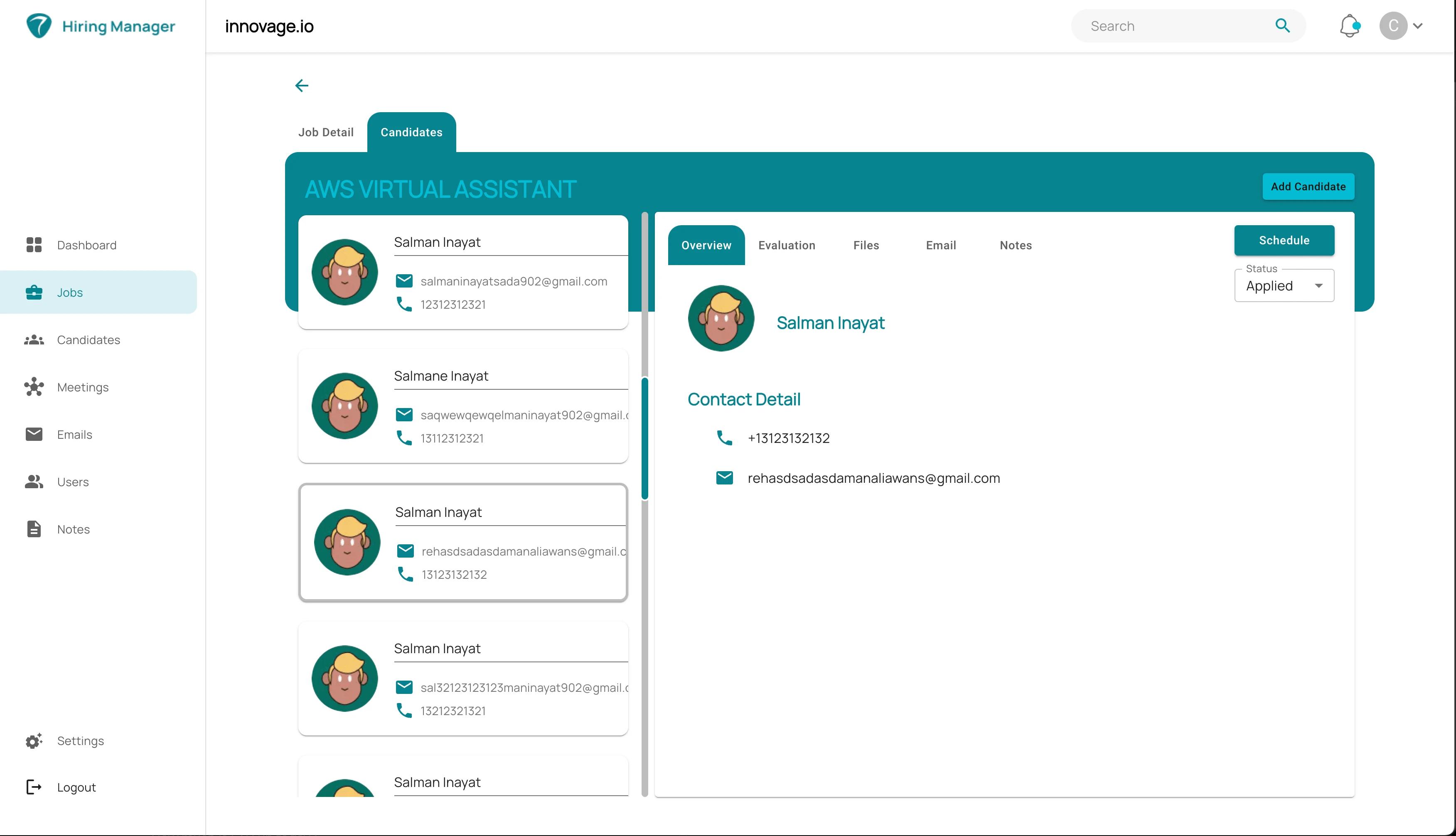The height and width of the screenshot is (836, 1456).
Task: Click phone icon in Contact Detail section
Action: coord(725,438)
